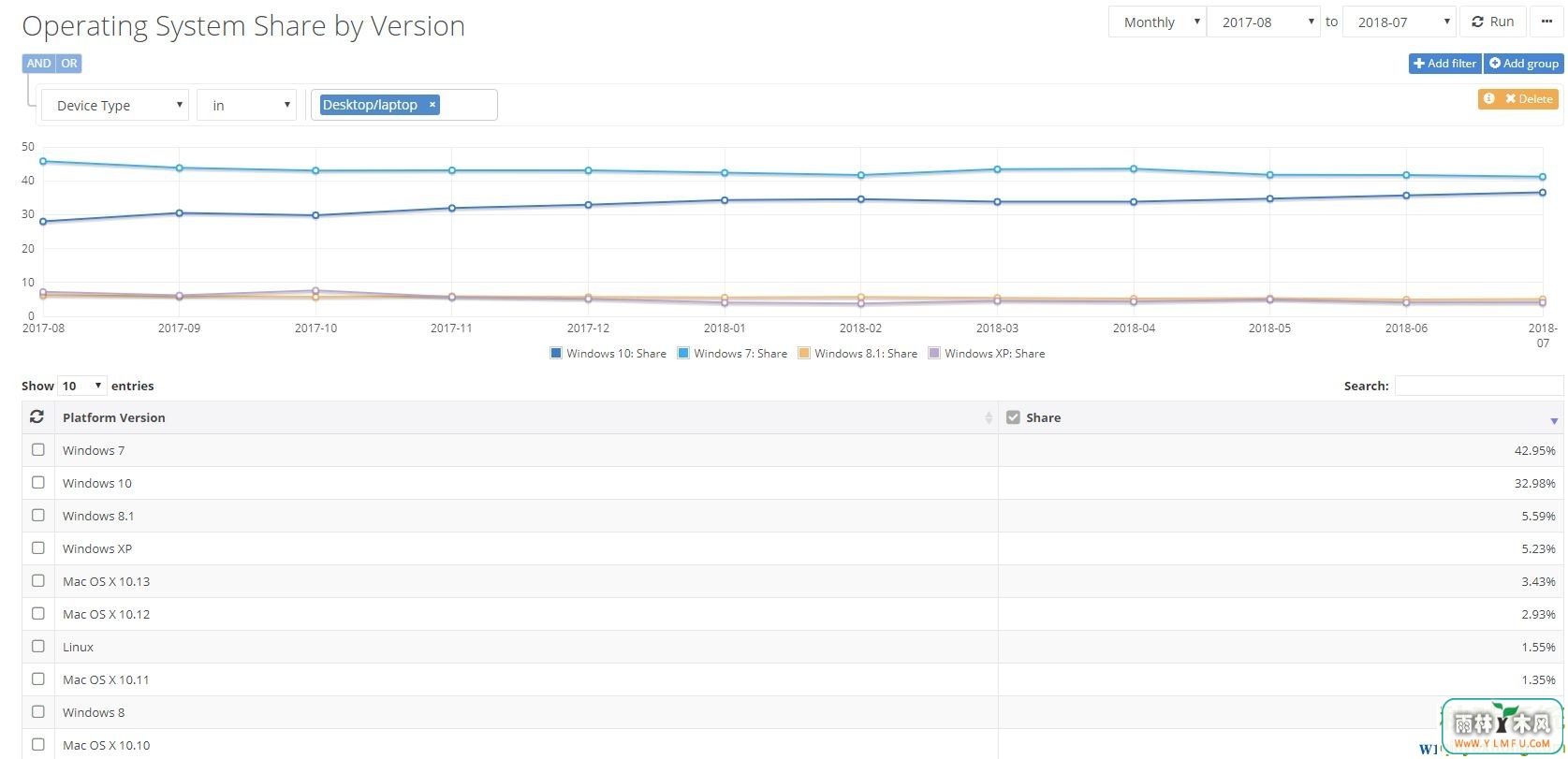This screenshot has width=1568, height=759.
Task: Click Windows 7 data point at 2017-08
Action: pos(43,161)
